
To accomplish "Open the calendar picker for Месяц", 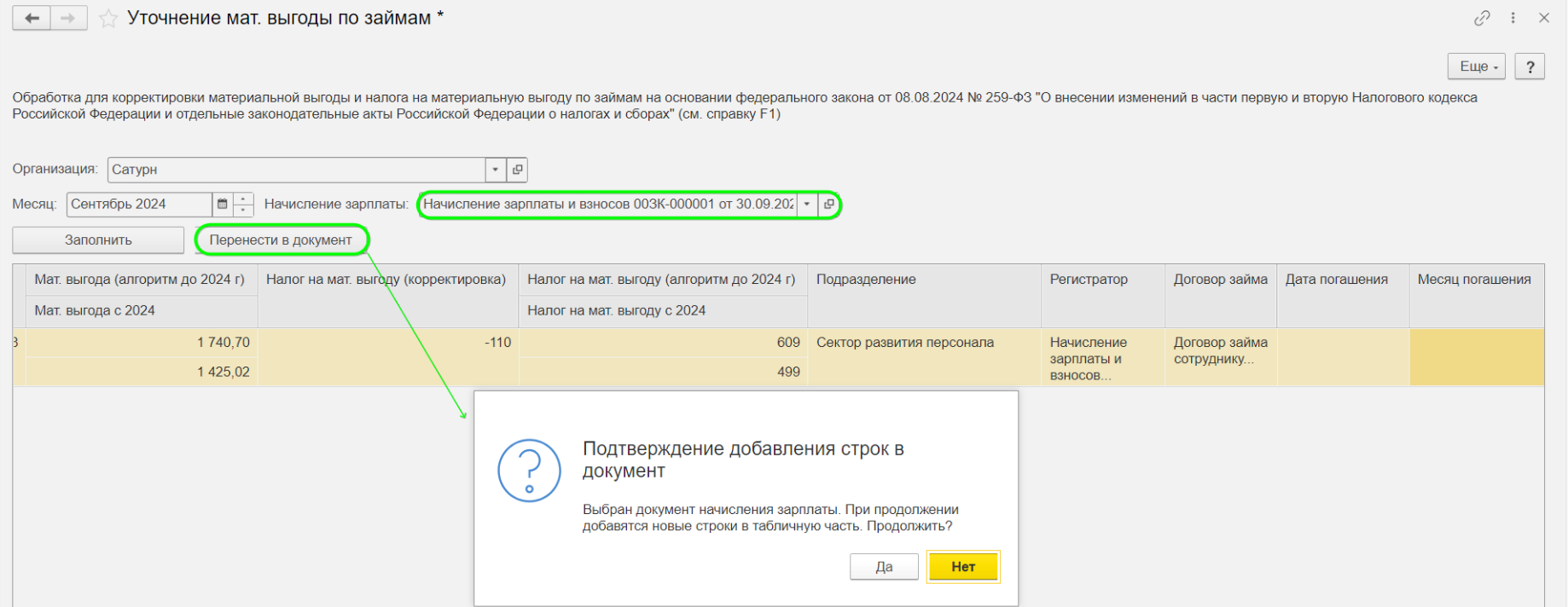I will coord(223,205).
